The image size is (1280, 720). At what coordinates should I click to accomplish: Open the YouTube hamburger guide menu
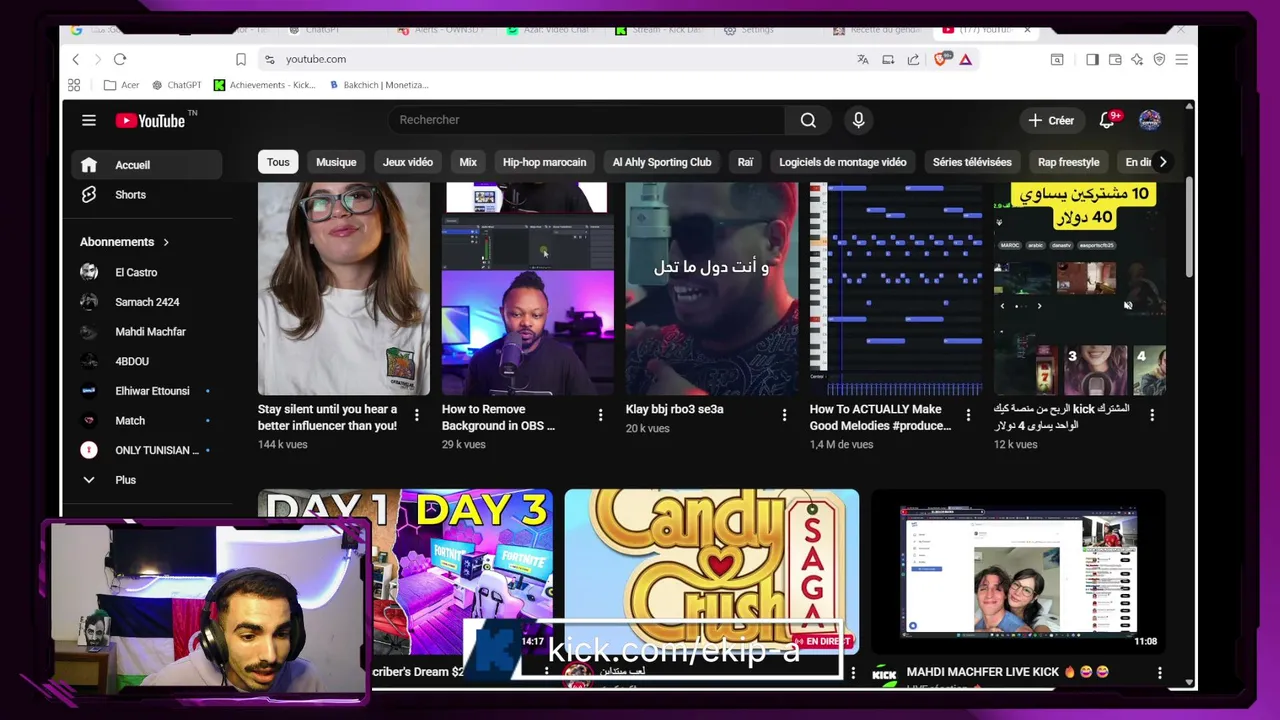pos(89,120)
